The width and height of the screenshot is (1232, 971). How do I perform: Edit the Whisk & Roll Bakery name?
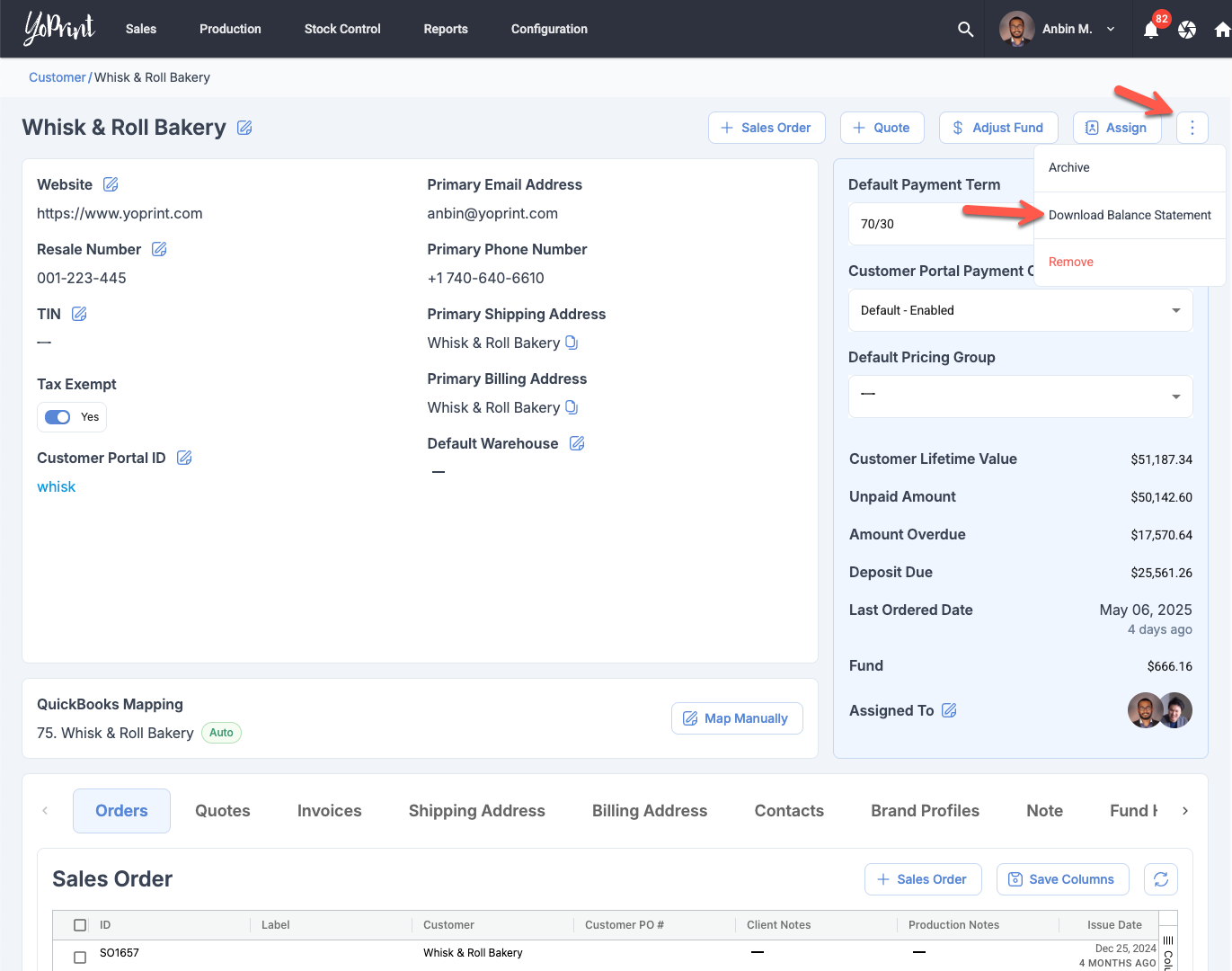click(244, 128)
